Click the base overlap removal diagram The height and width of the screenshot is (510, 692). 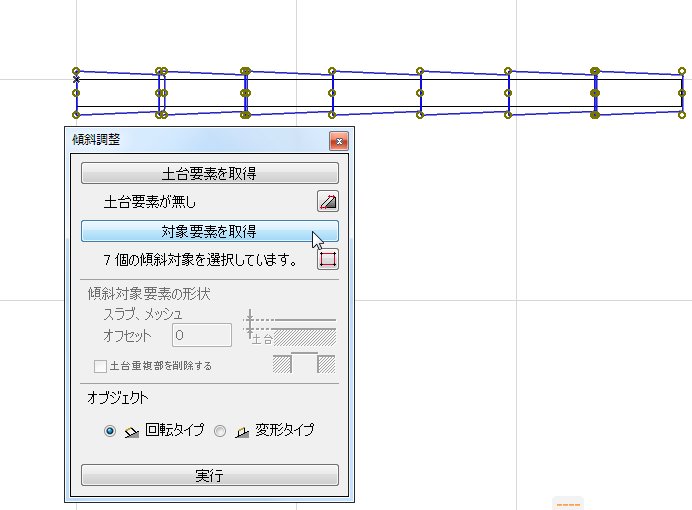click(304, 363)
